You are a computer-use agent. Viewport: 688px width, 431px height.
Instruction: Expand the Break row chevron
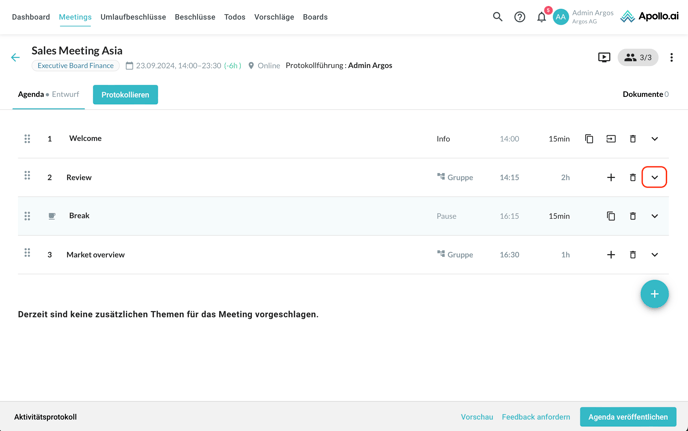(655, 216)
